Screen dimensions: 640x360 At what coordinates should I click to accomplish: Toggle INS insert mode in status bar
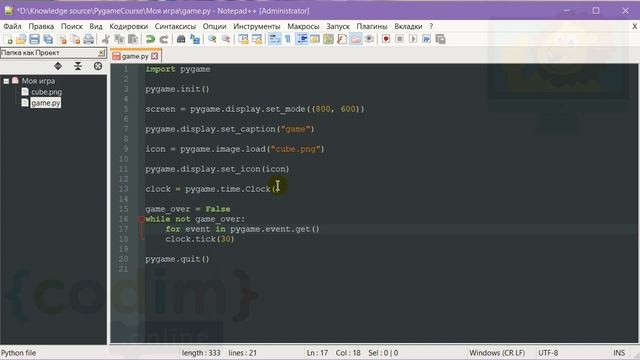(619, 353)
